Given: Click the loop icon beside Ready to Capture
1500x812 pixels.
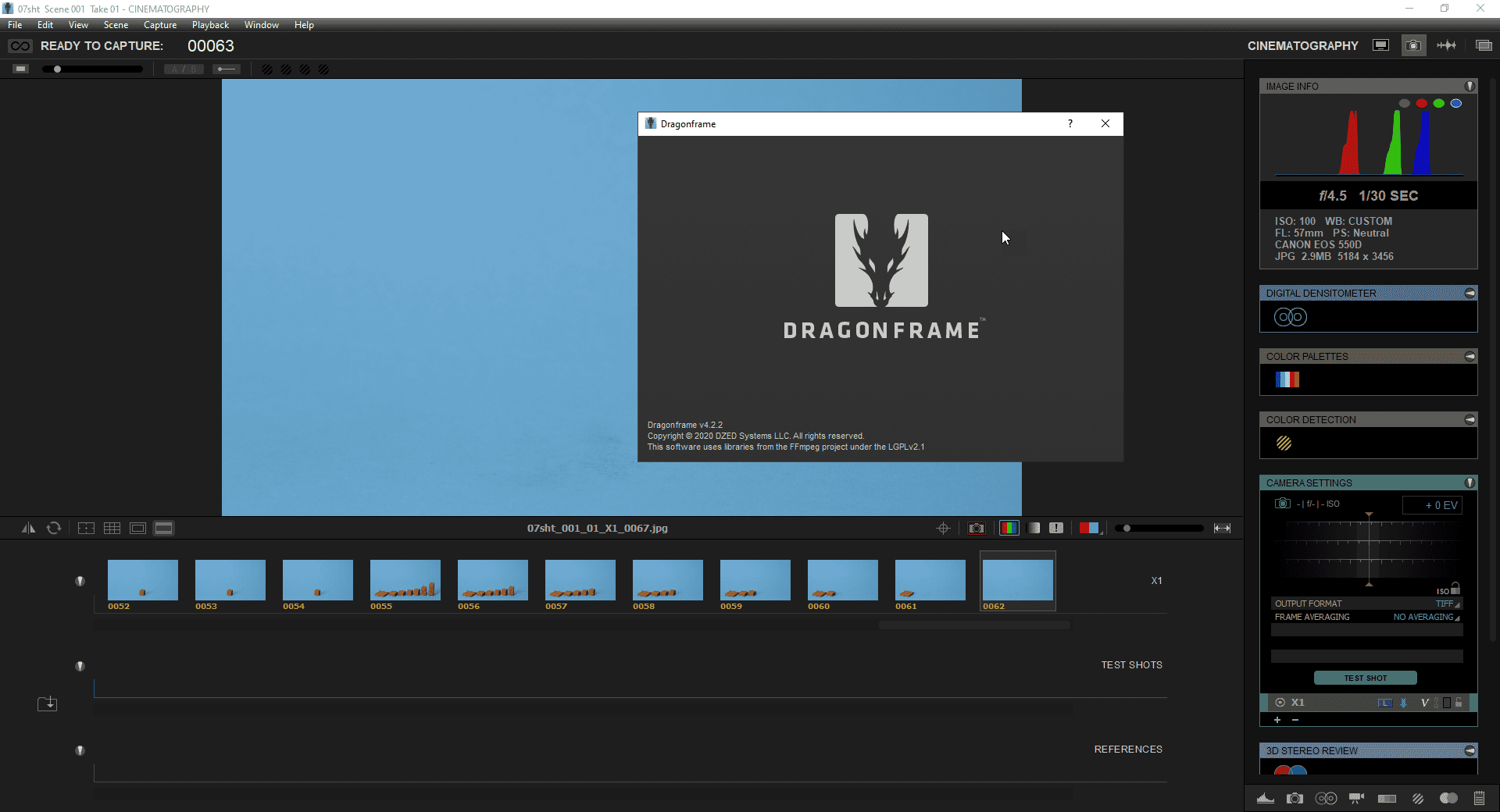Looking at the screenshot, I should click(x=20, y=46).
